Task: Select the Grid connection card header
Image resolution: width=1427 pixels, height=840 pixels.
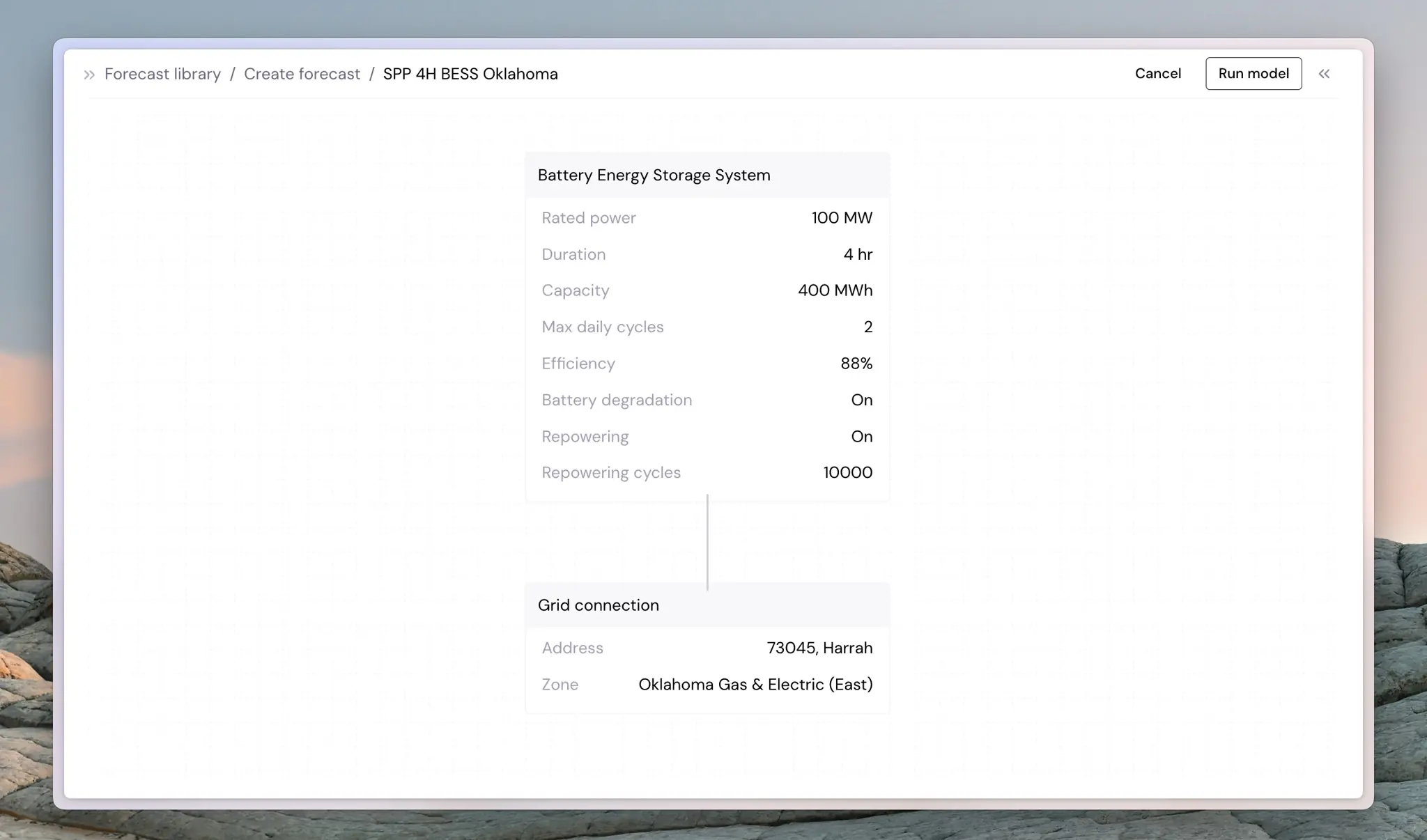Action: tap(707, 605)
